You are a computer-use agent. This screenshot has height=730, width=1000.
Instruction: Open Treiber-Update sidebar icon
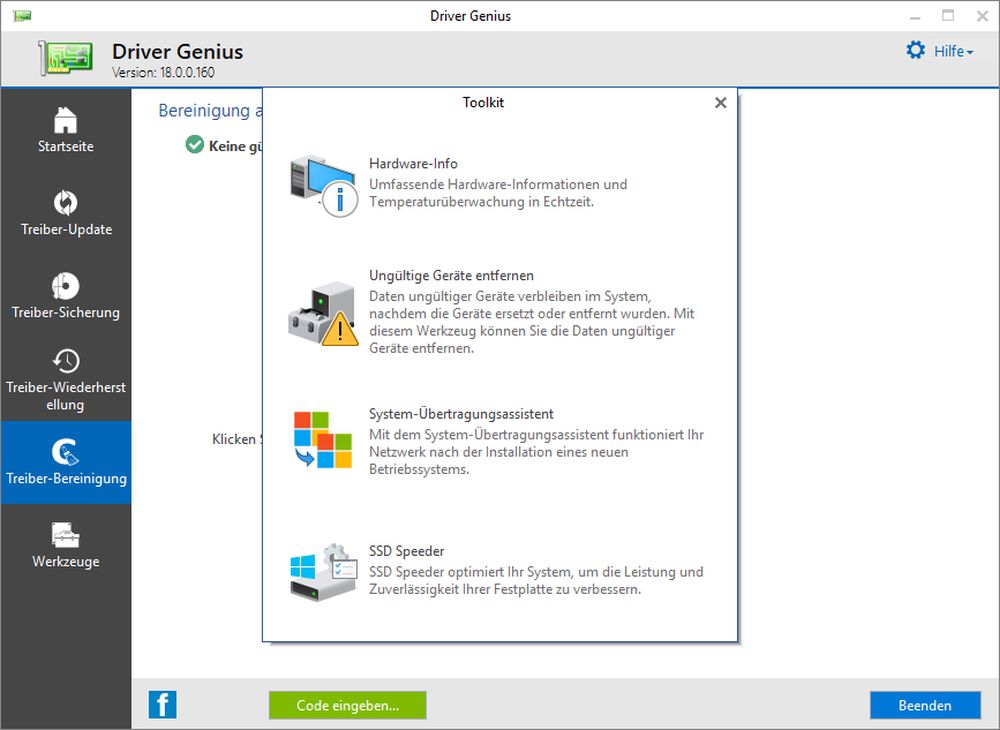pos(65,203)
